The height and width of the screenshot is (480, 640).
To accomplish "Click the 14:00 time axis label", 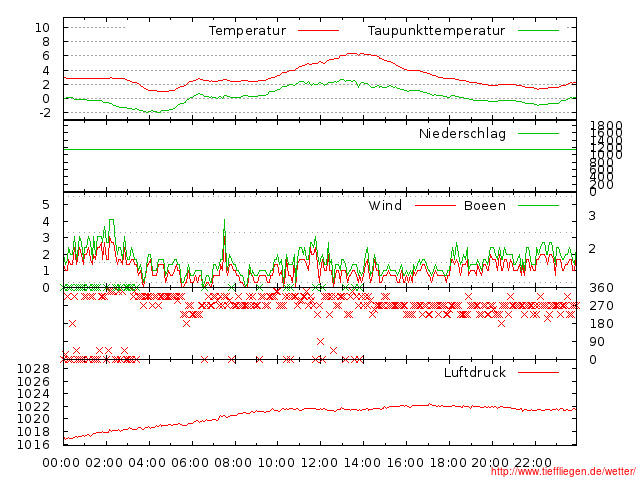I will [x=362, y=463].
